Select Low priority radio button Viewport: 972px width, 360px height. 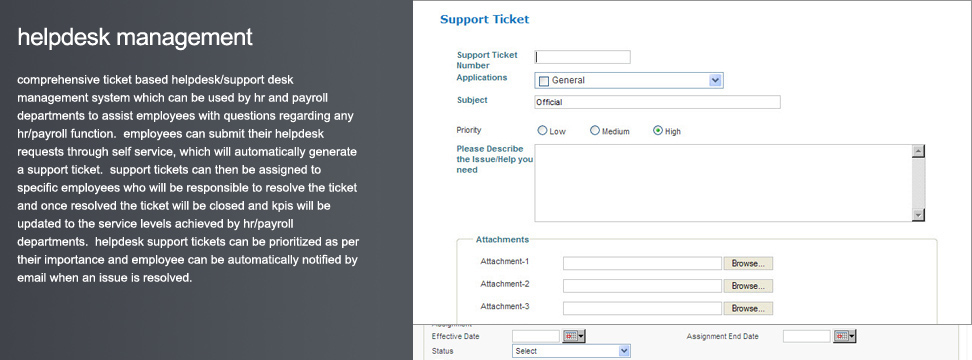click(542, 131)
